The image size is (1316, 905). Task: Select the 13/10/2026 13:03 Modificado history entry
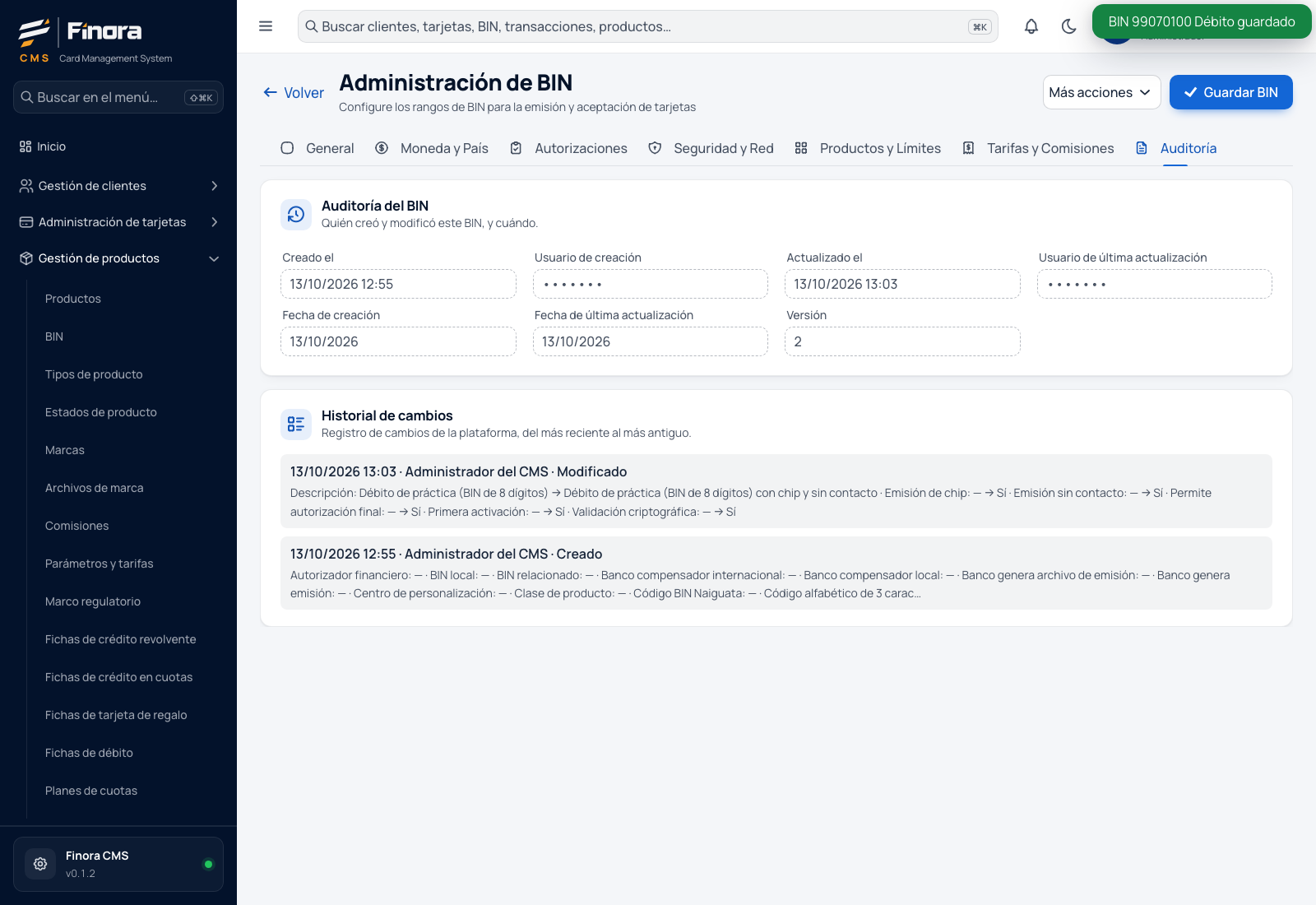tap(776, 491)
